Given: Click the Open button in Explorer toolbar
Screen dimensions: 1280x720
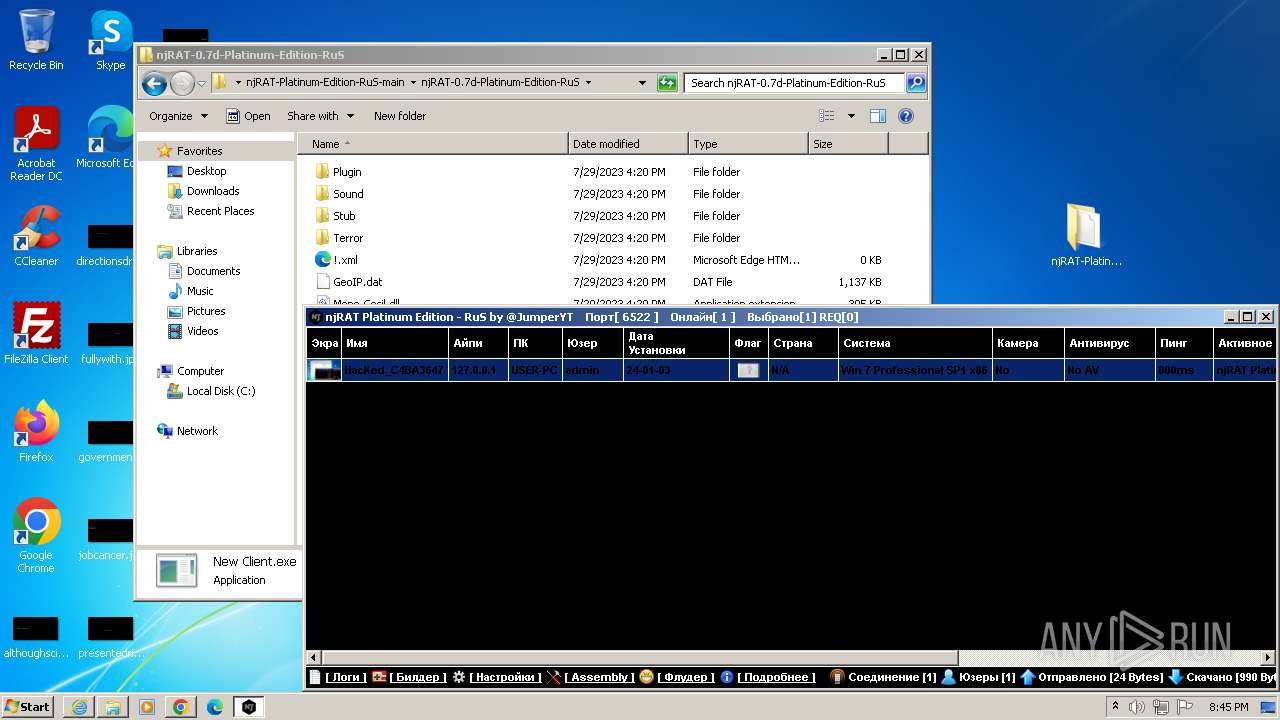Looking at the screenshot, I should tap(248, 116).
